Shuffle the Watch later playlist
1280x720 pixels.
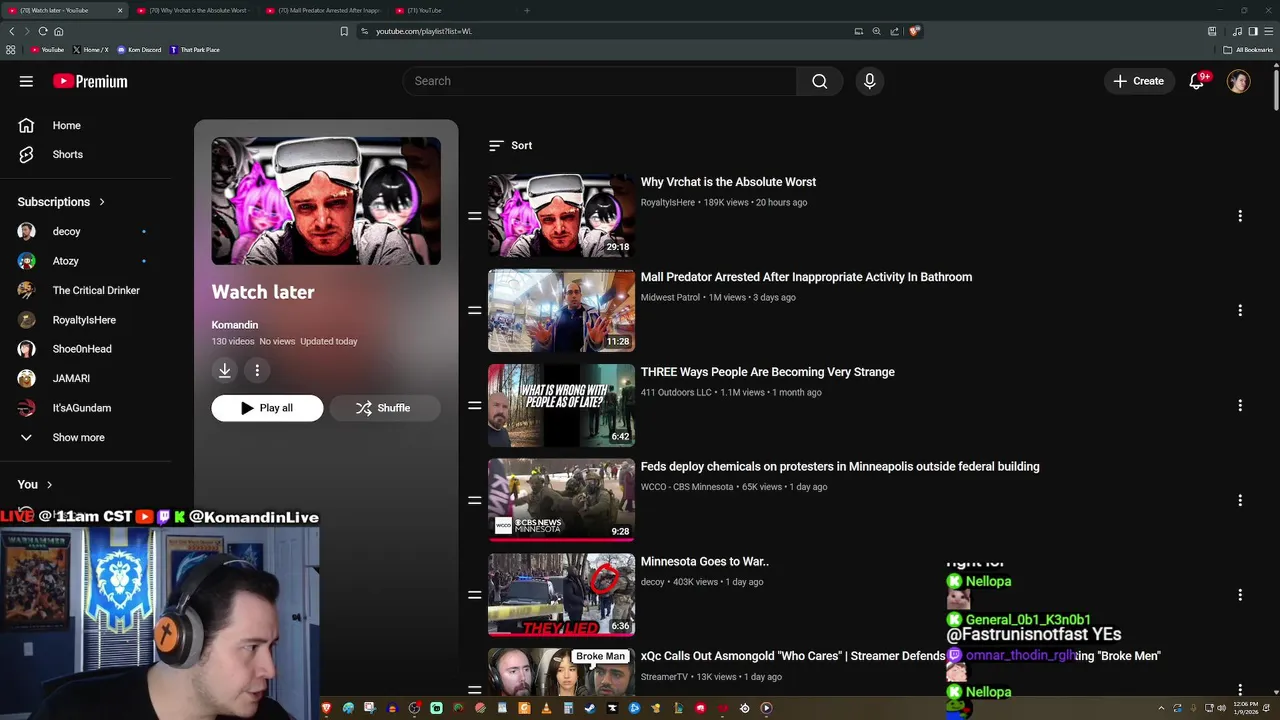tap(385, 408)
